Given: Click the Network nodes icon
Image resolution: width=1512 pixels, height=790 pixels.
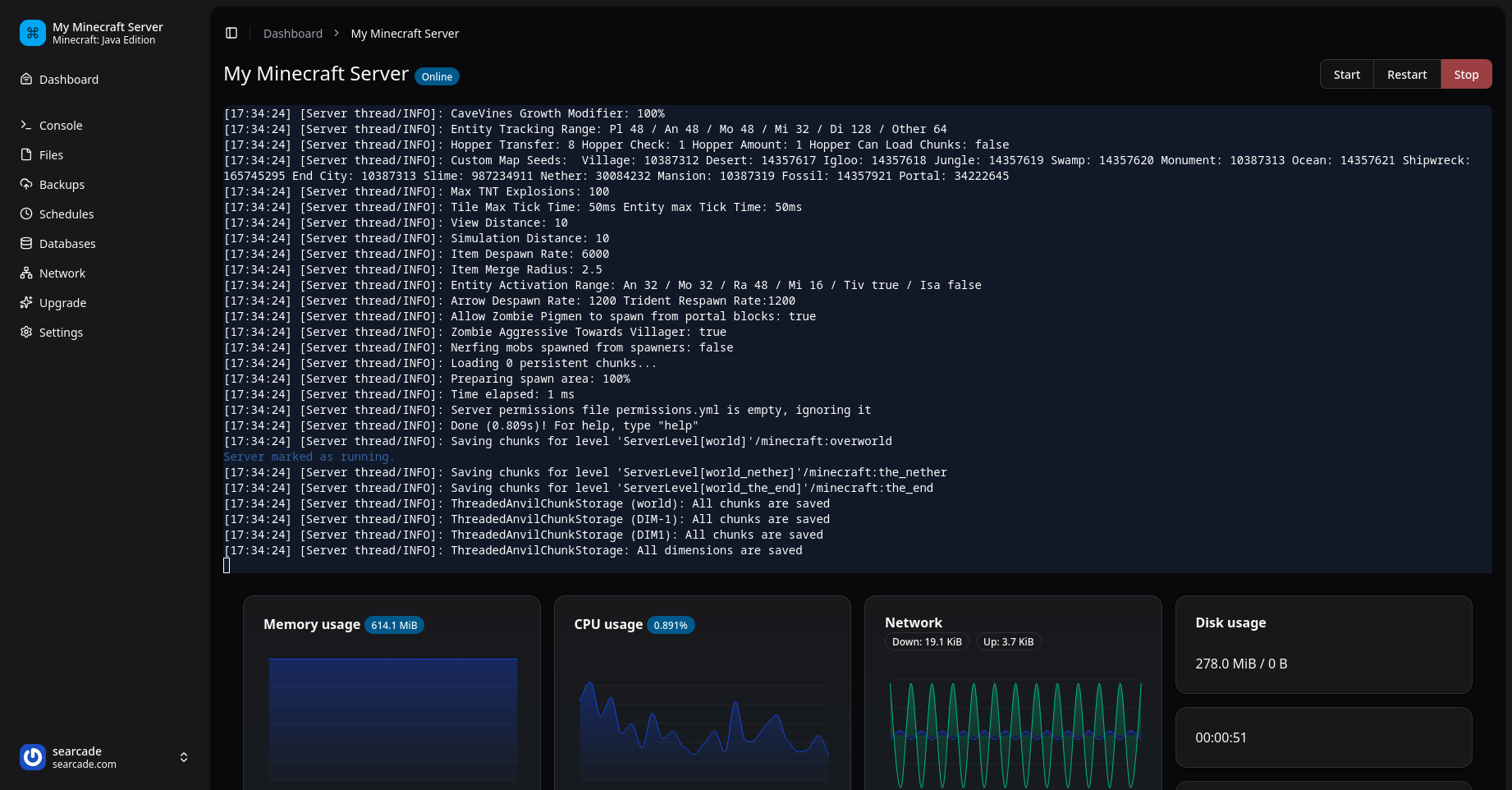Looking at the screenshot, I should 26,273.
